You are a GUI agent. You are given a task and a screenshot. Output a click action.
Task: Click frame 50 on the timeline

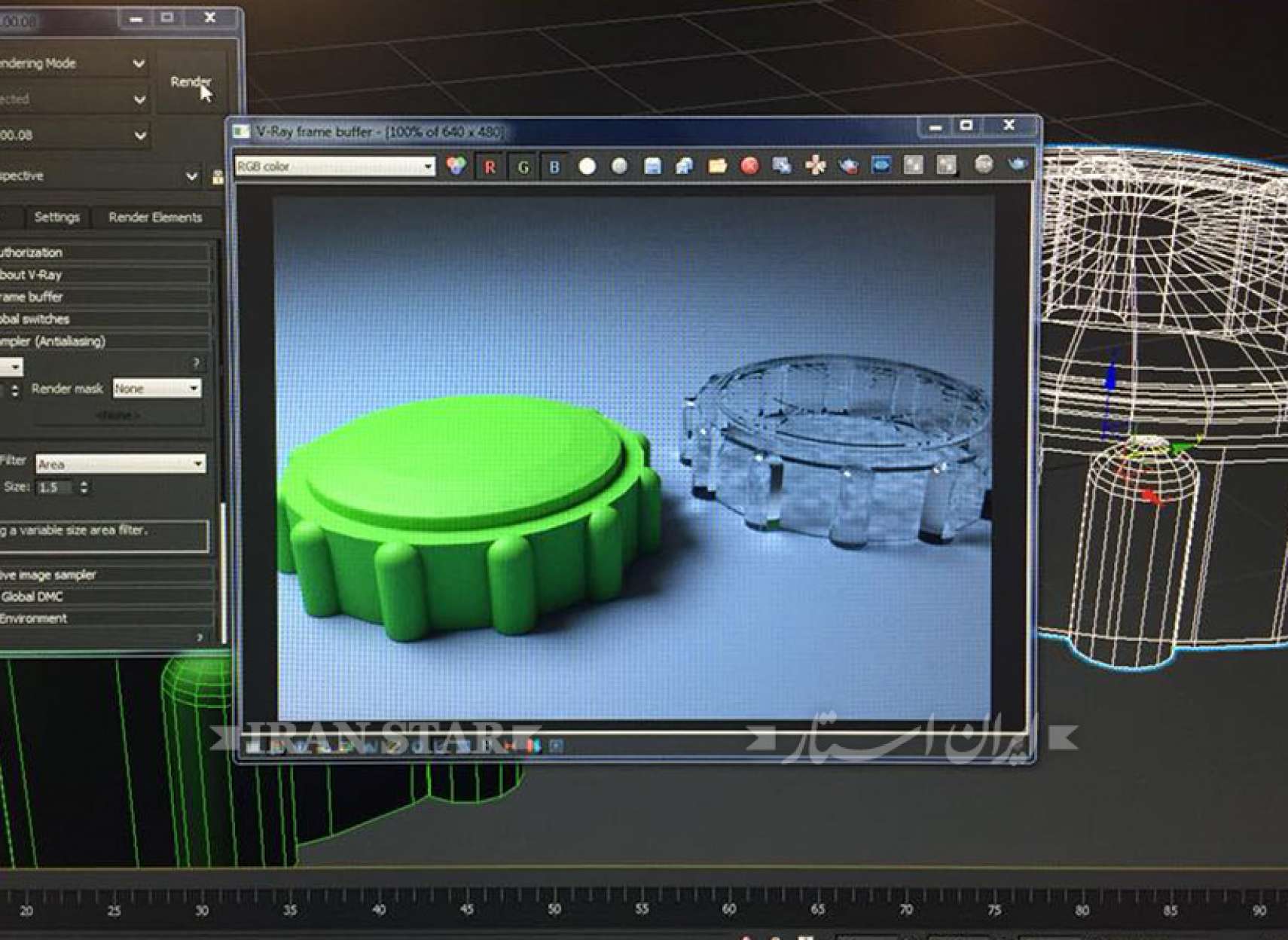tap(554, 909)
